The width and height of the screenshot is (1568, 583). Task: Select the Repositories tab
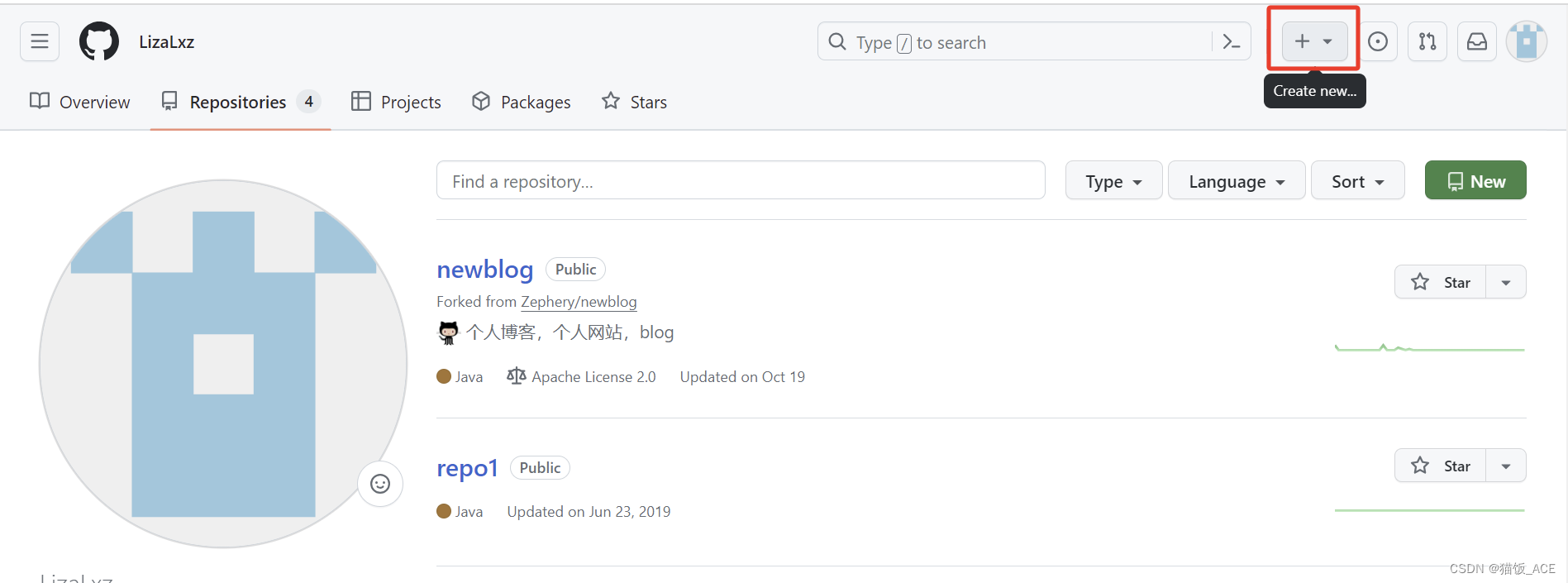241,102
